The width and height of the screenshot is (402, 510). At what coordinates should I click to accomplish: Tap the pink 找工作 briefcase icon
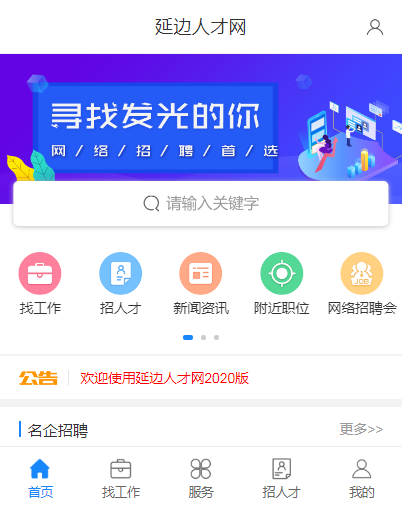pyautogui.click(x=40, y=273)
